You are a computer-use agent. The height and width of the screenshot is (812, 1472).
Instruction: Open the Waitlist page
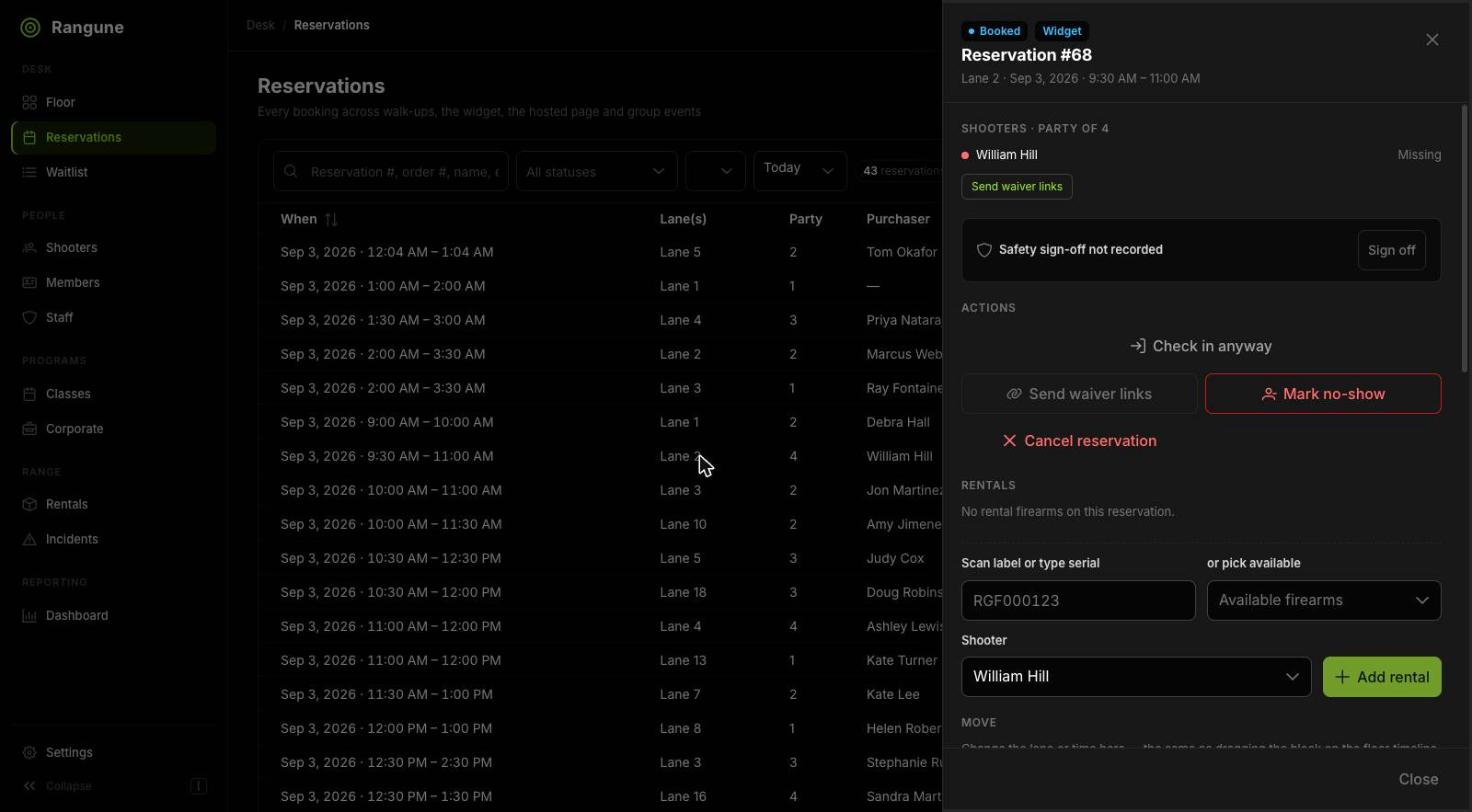pyautogui.click(x=113, y=172)
